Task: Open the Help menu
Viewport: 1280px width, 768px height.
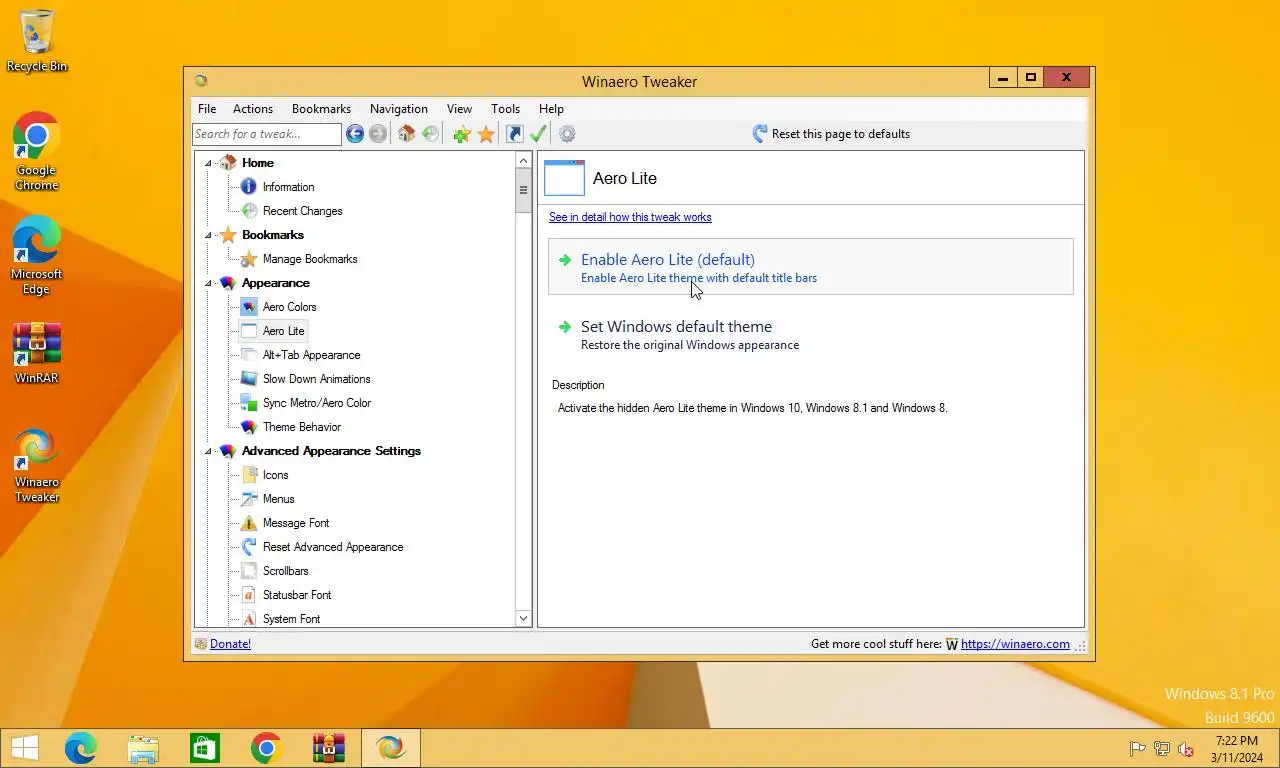Action: (x=551, y=109)
